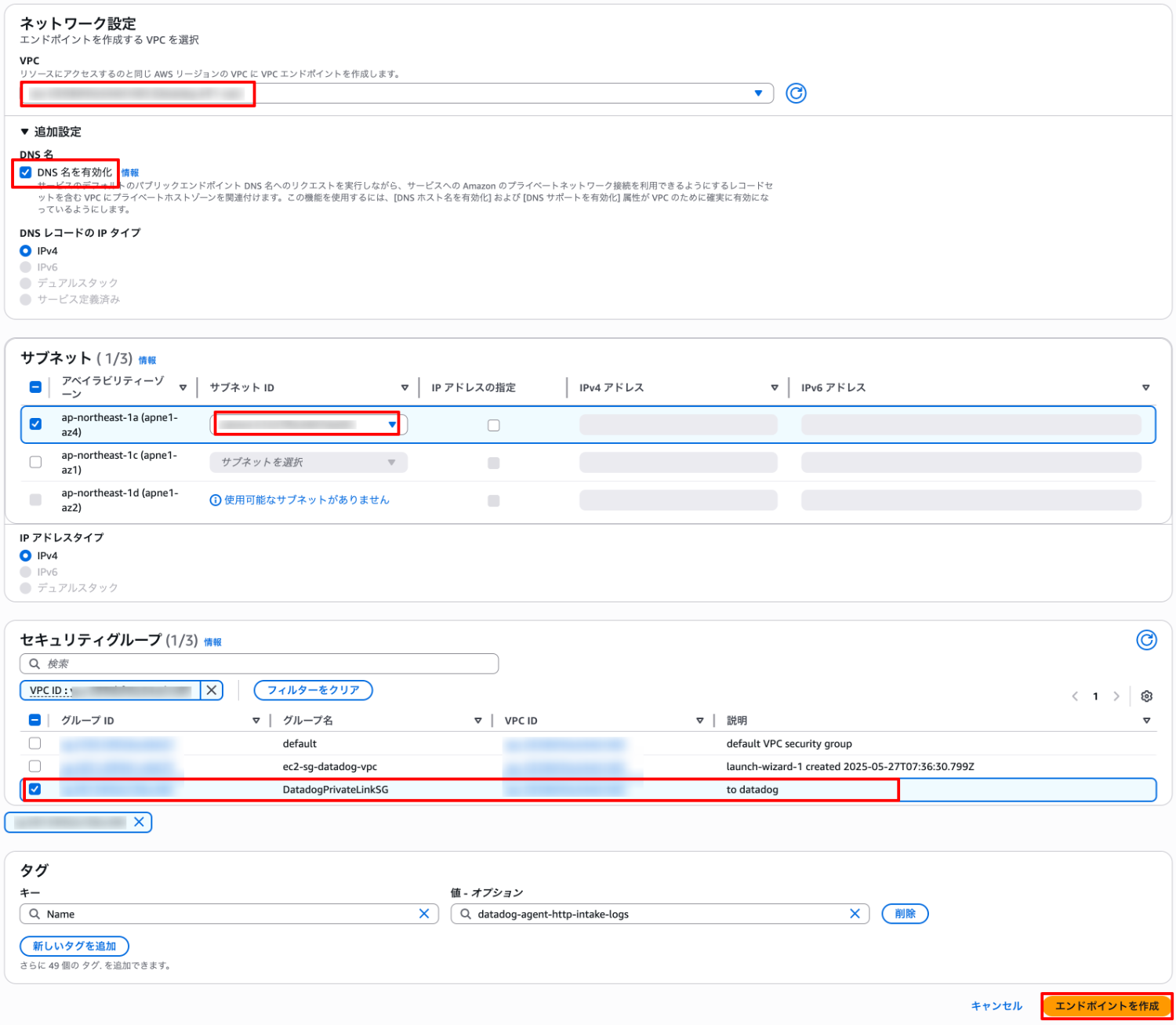The image size is (1176, 1025).
Task: Click search magnifier in security group search
Action: tap(34, 663)
